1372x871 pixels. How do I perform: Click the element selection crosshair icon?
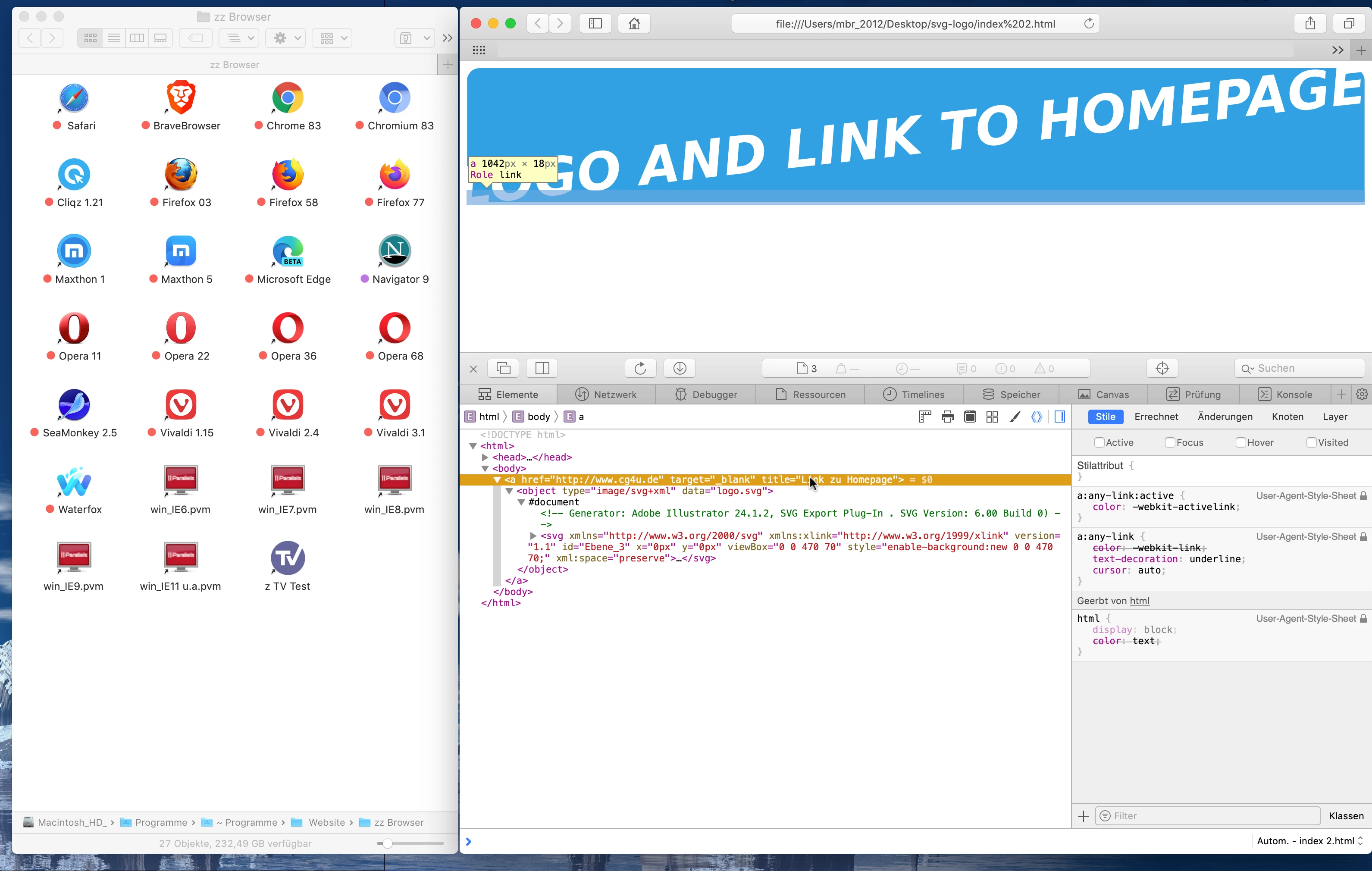(x=1162, y=369)
